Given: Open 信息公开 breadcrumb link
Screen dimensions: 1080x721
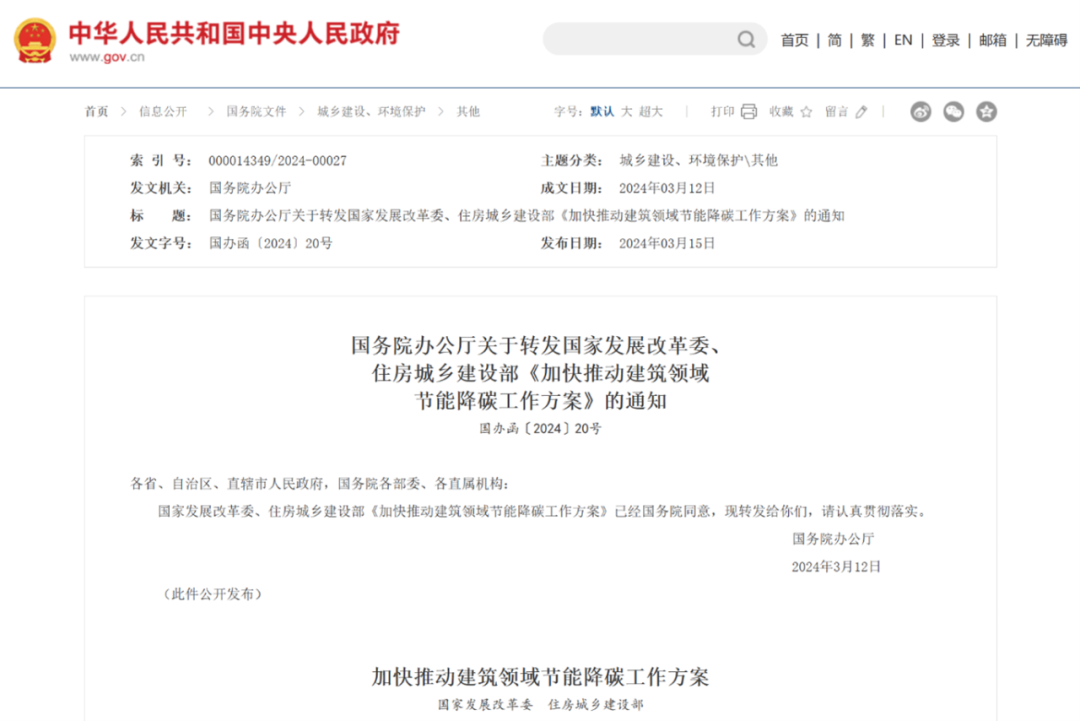Looking at the screenshot, I should pos(163,112).
